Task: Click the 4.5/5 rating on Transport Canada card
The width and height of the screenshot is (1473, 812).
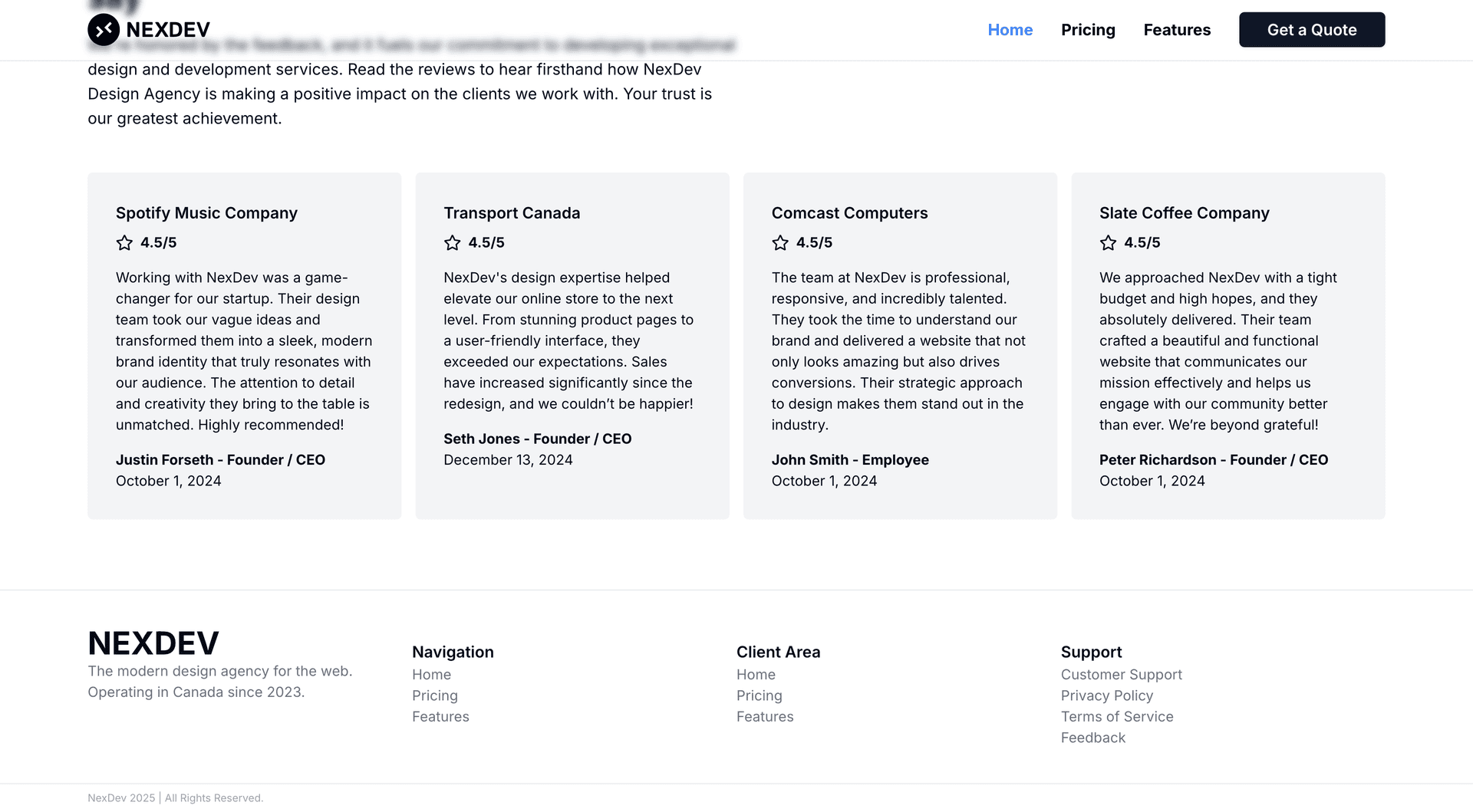Action: (486, 243)
